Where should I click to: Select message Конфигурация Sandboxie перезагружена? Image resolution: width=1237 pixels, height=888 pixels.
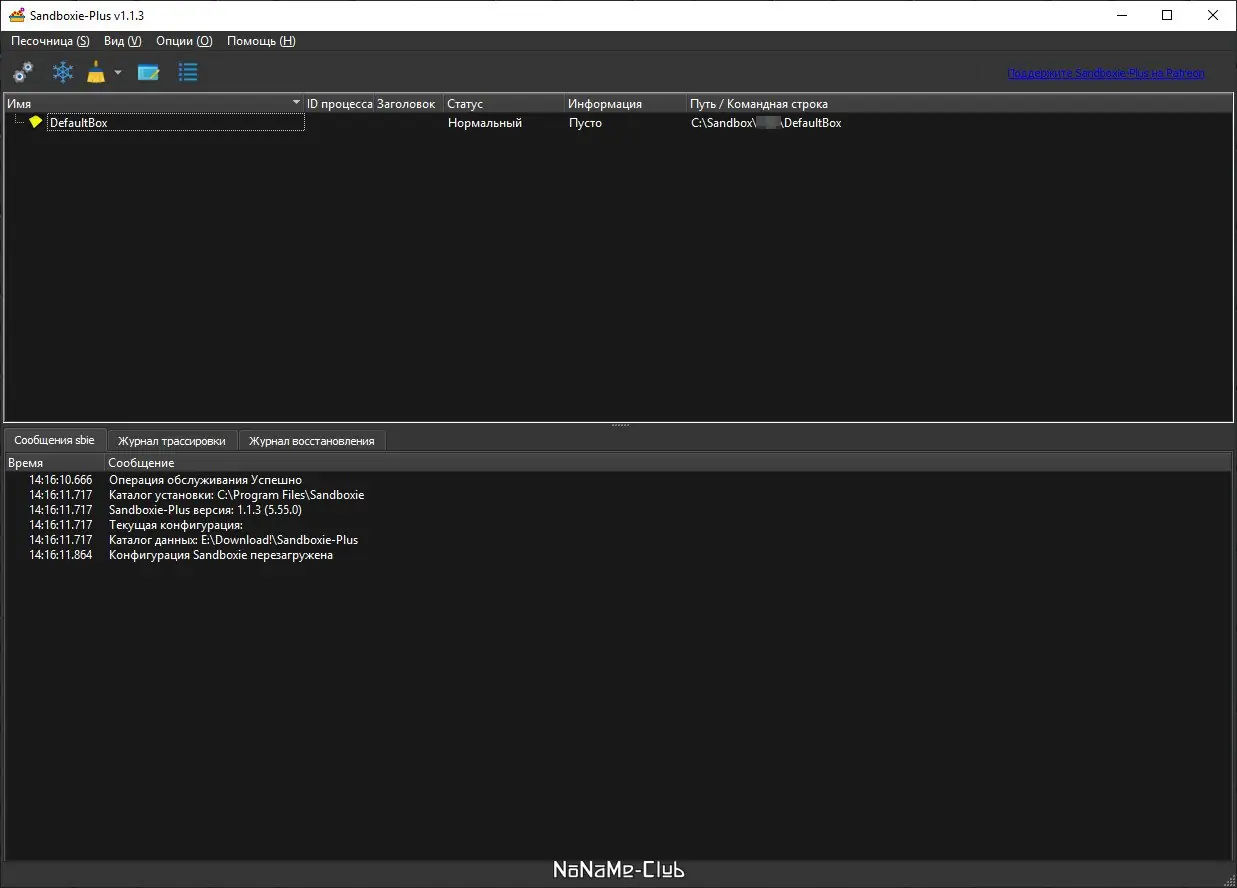(x=221, y=555)
